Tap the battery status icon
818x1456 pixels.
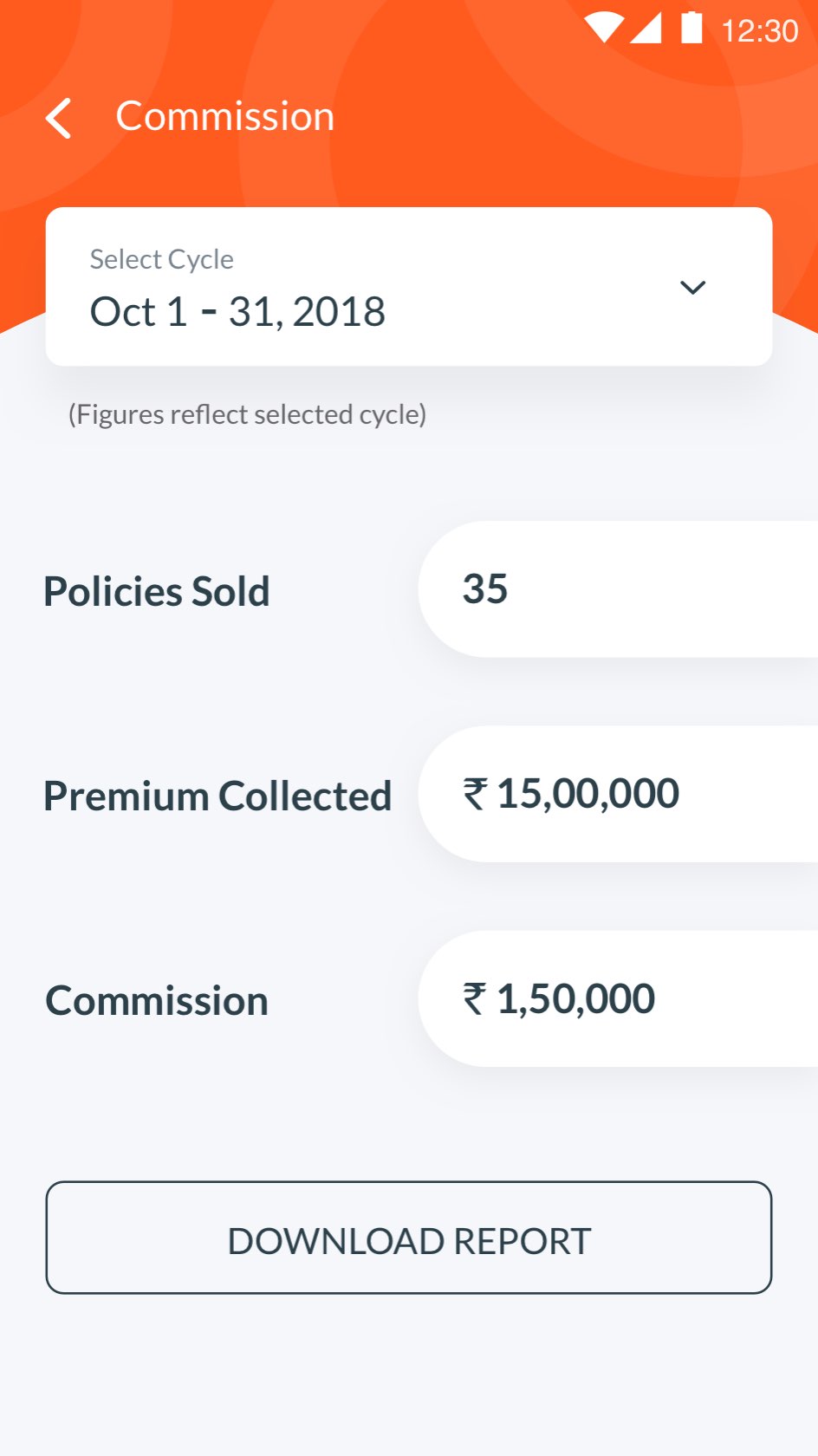(x=691, y=28)
